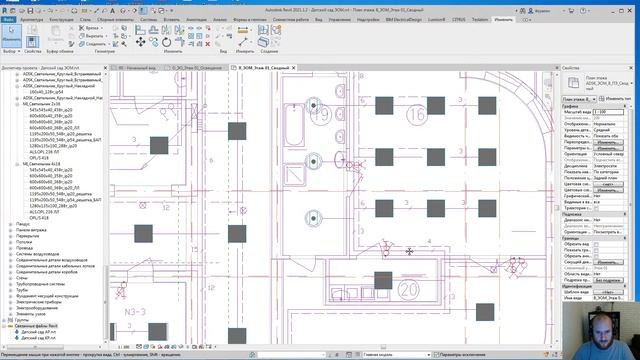
Task: Toggle Обрезать аннотации checkbox
Action: pyautogui.click(x=596, y=256)
